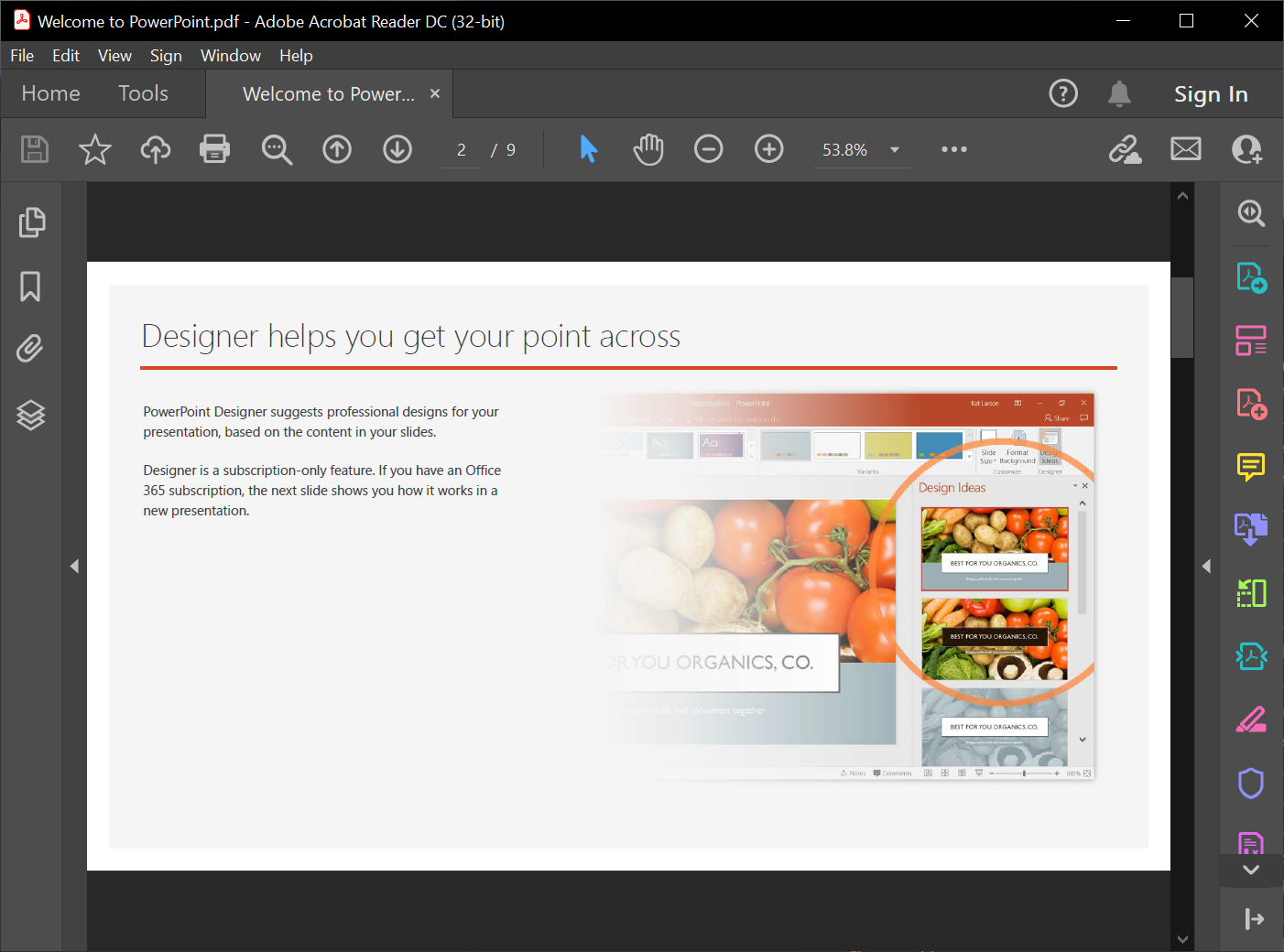The width and height of the screenshot is (1284, 952).
Task: Expand the left navigation pane arrow
Action: coord(74,567)
